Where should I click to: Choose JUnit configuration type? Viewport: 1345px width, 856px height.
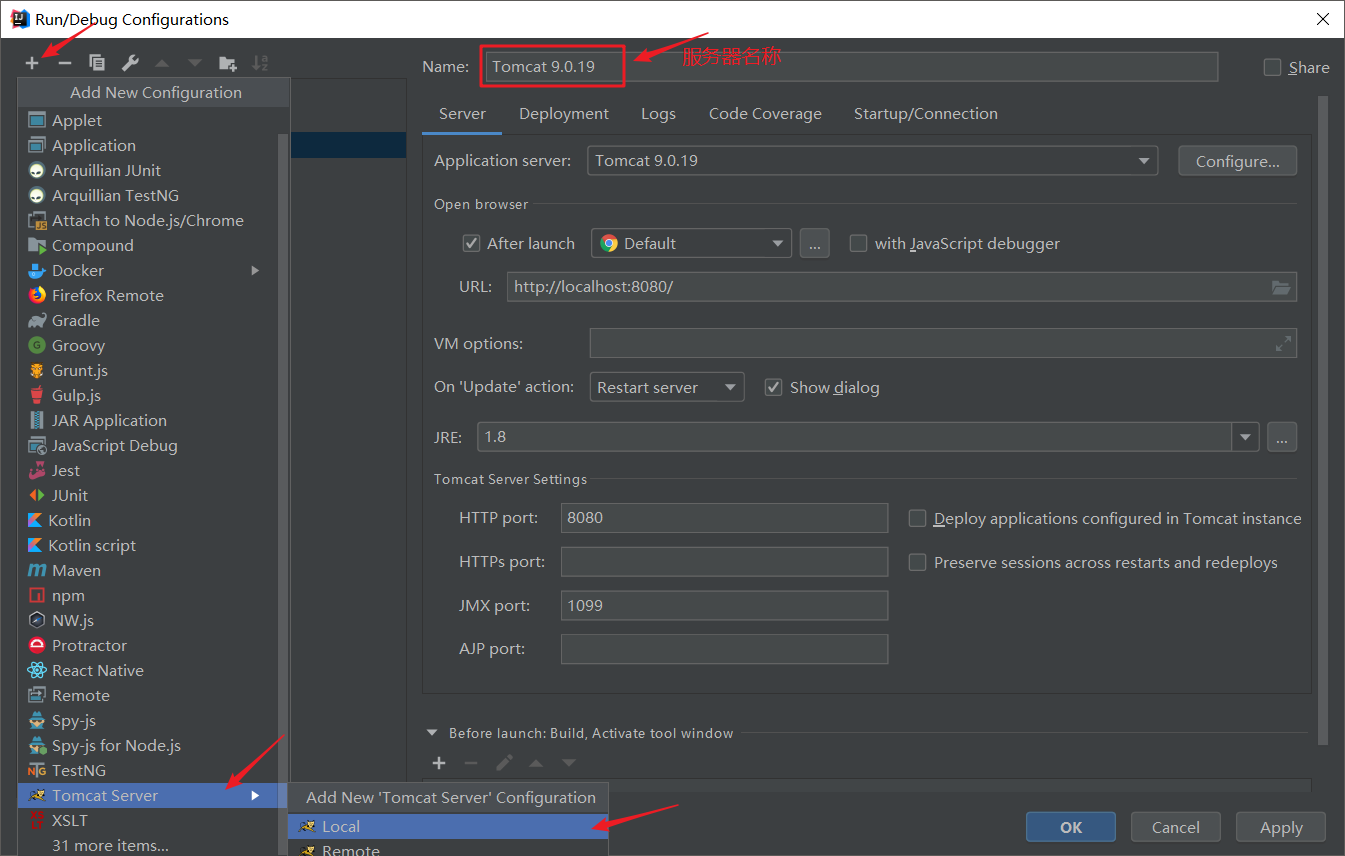point(147,495)
